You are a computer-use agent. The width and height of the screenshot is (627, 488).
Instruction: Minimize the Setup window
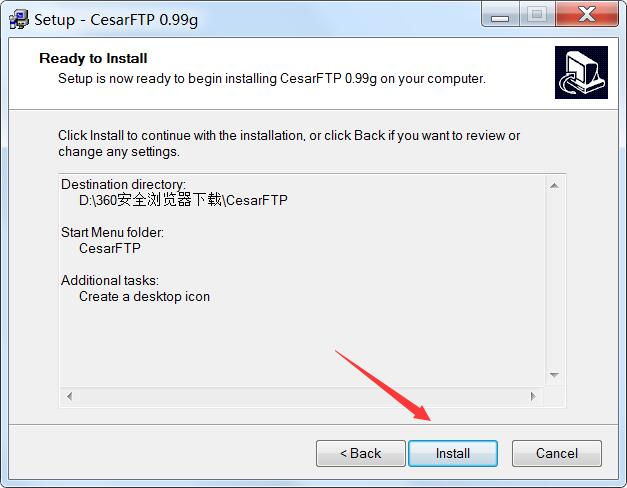pos(500,15)
